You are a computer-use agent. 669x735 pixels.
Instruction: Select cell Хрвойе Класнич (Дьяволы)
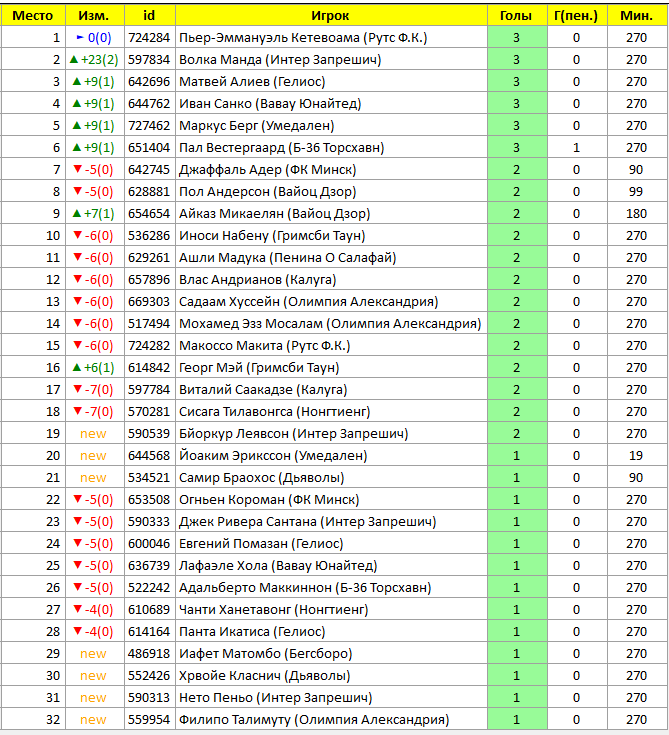click(x=331, y=676)
